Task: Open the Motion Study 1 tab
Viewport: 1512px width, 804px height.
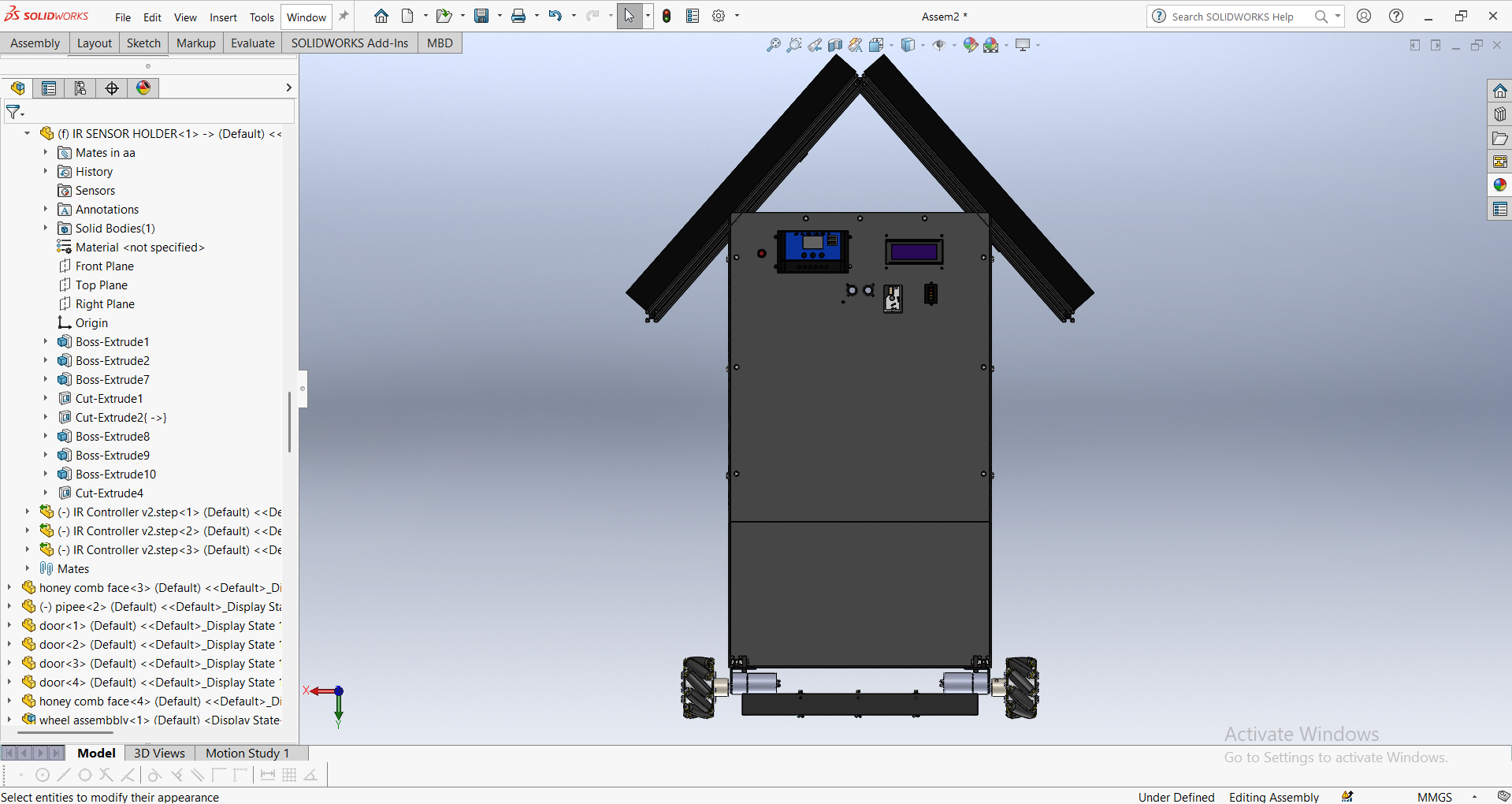Action: [247, 753]
